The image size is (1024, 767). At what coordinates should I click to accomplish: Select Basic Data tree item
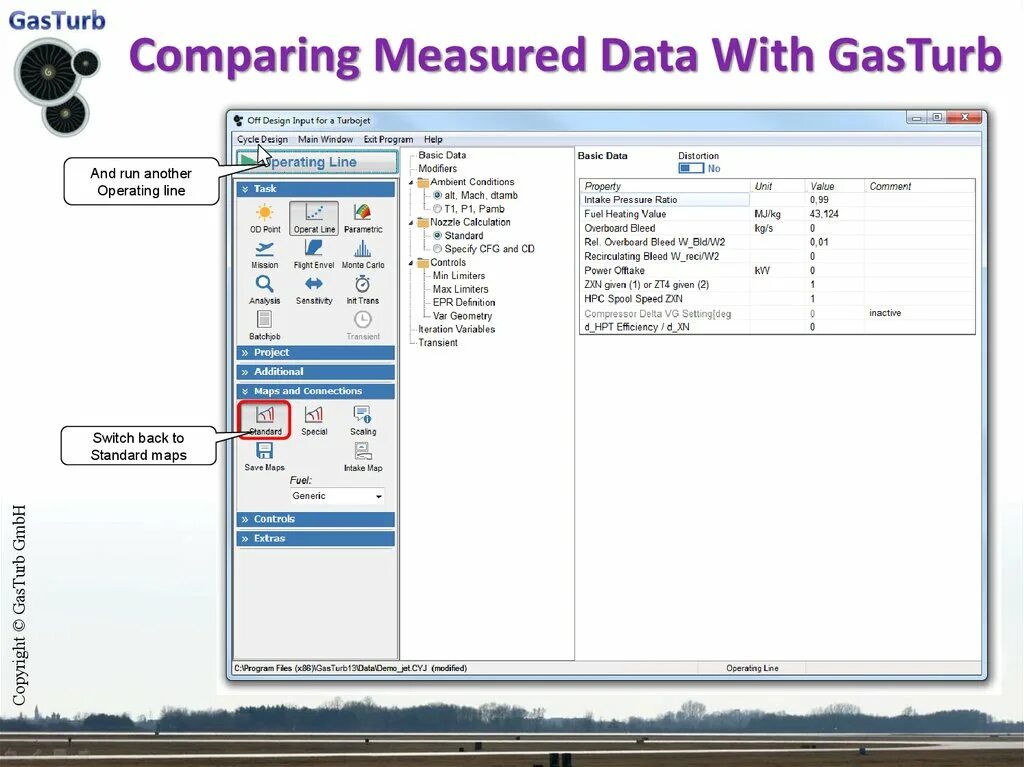(x=442, y=155)
